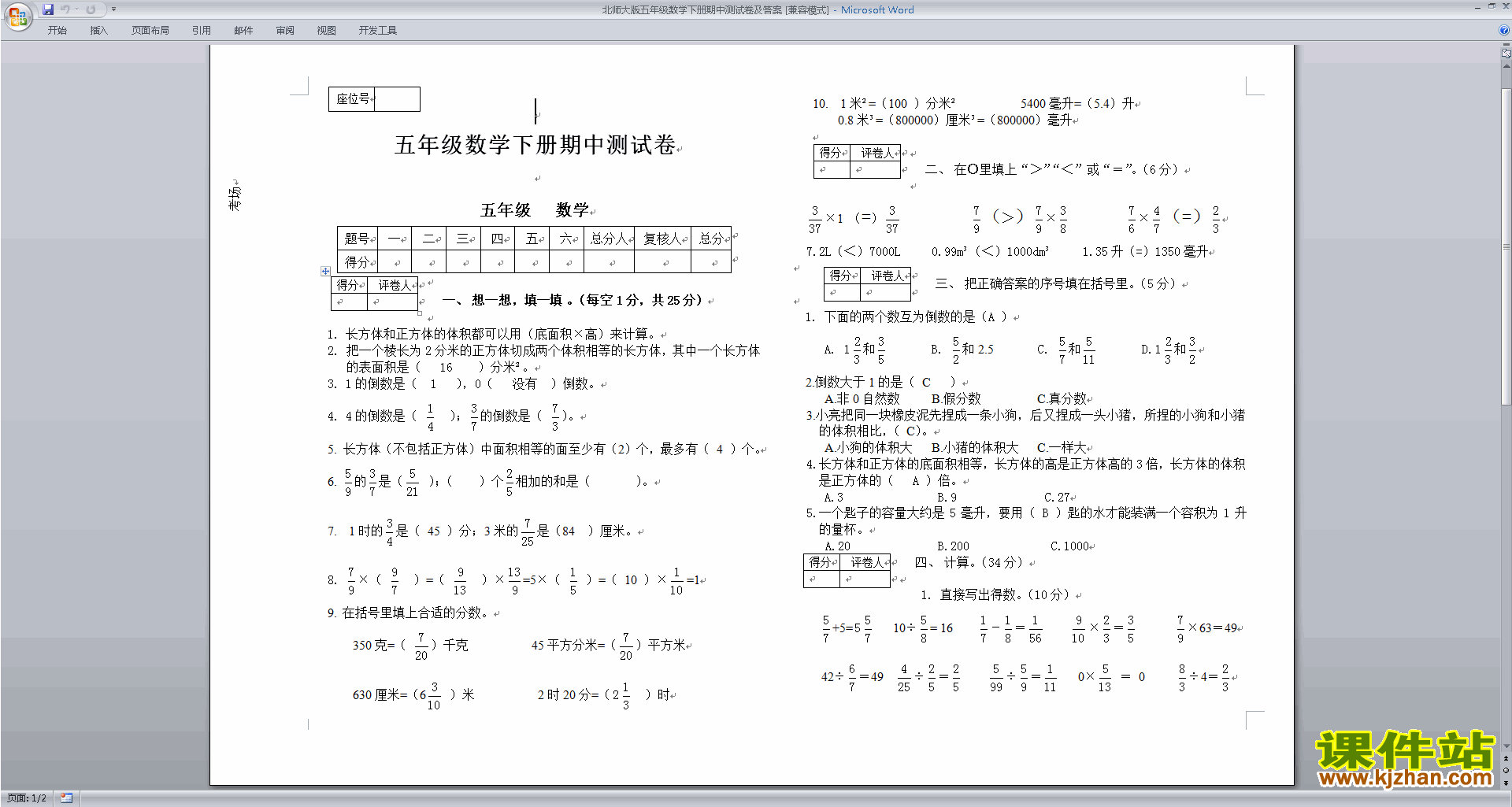
Task: Click the title 五年级数学下册期中测试卷
Action: 535,145
